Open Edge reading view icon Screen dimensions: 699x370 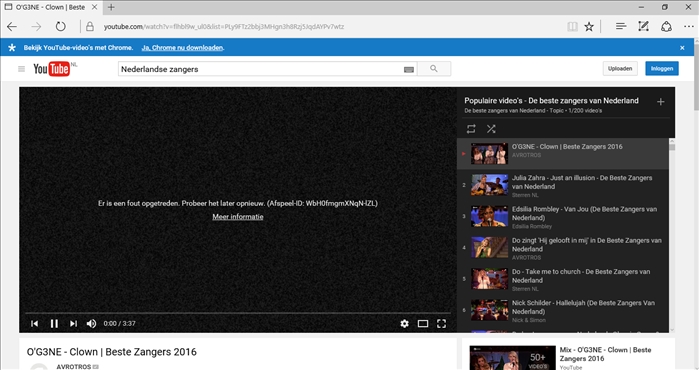(572, 27)
